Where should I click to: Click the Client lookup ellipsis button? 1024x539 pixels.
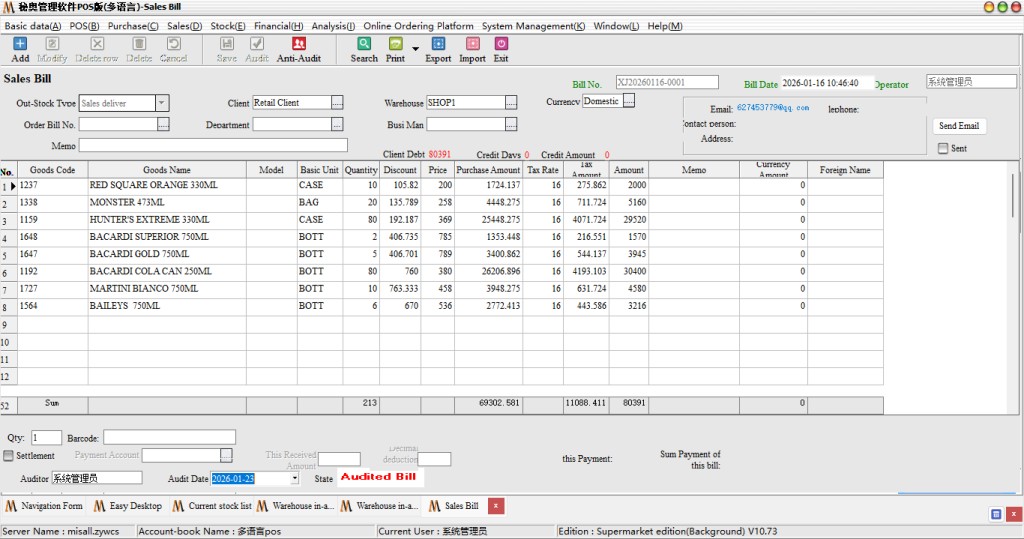click(x=337, y=102)
